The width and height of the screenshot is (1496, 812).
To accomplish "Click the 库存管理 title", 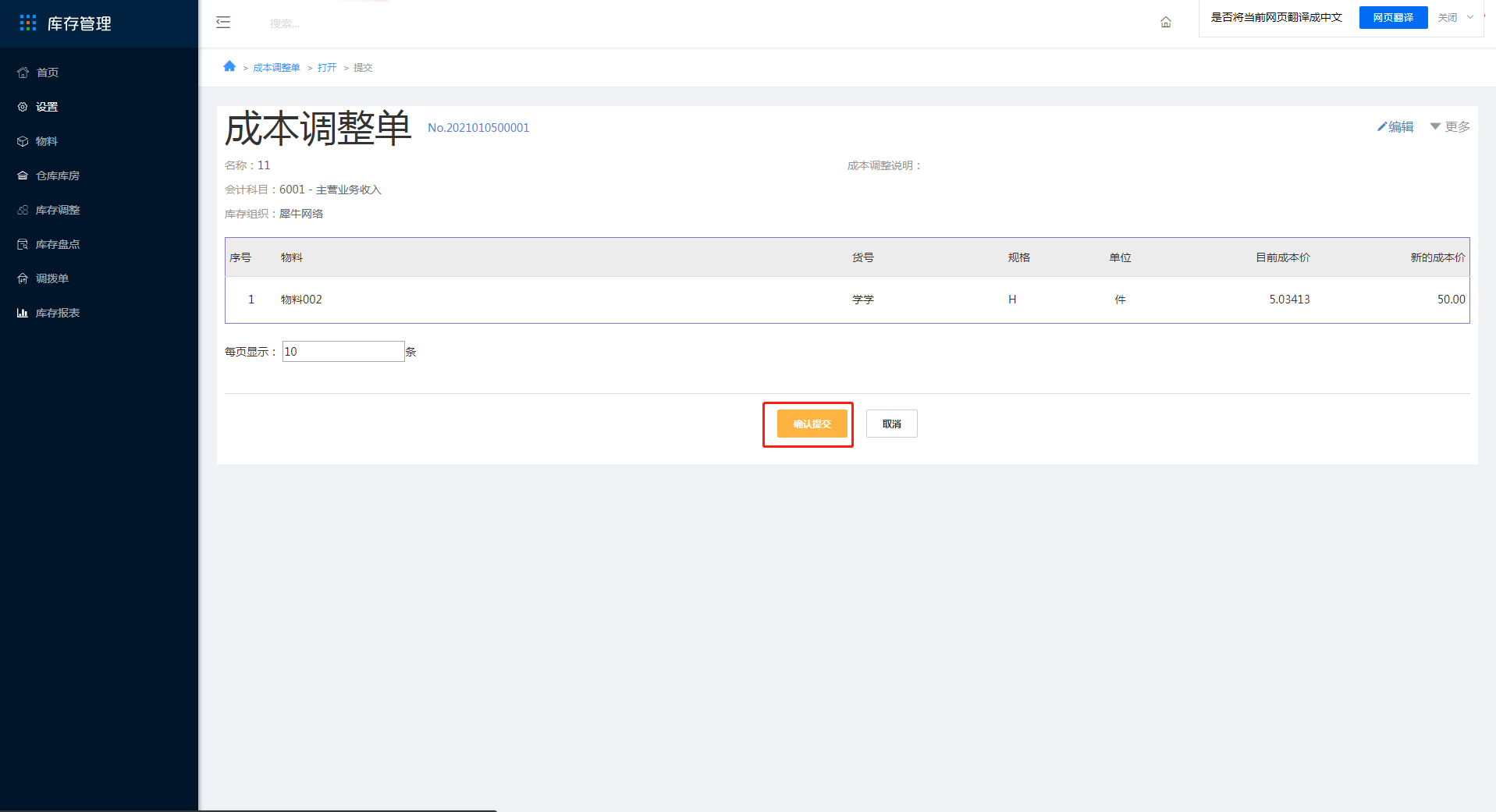I will pos(80,23).
